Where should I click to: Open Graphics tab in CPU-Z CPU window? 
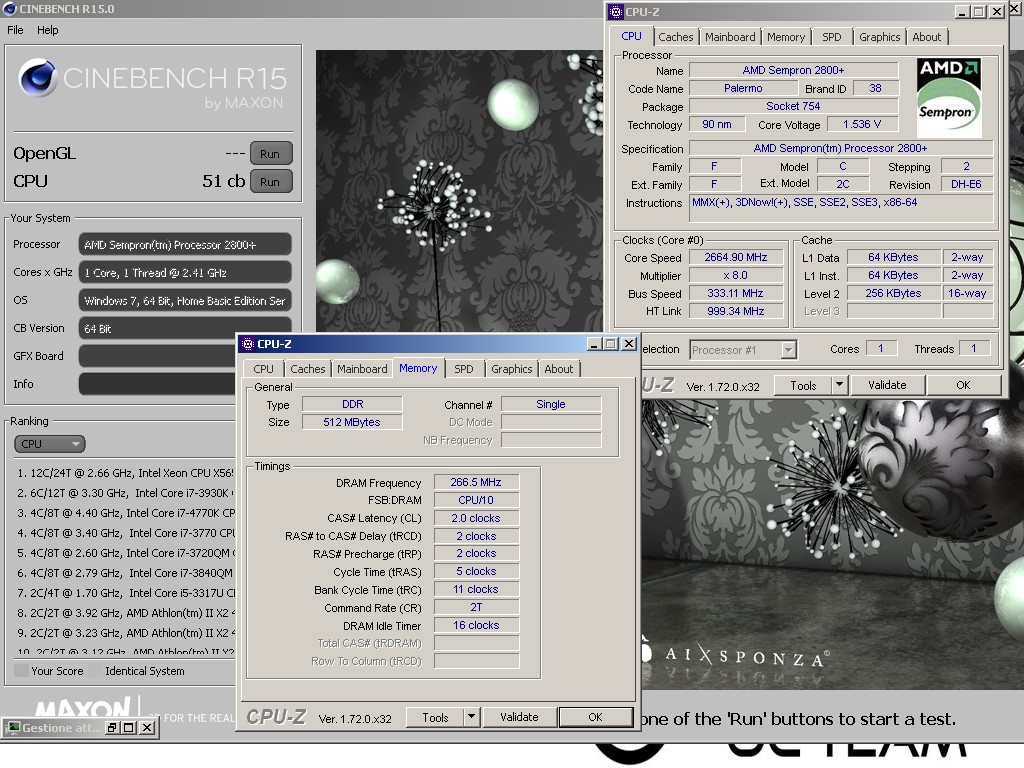879,37
